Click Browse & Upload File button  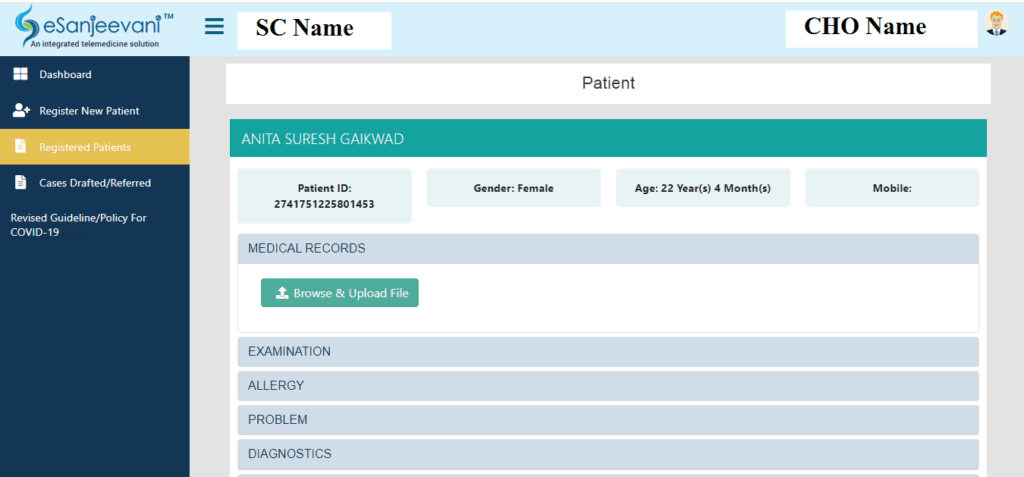(x=340, y=293)
